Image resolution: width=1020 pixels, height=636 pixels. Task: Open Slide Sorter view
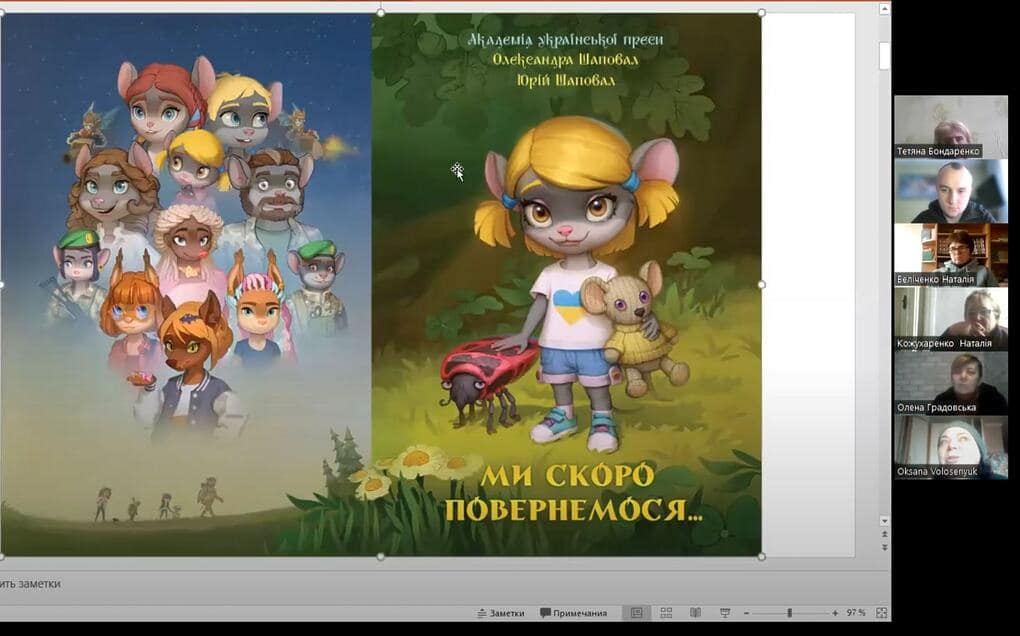click(x=666, y=613)
